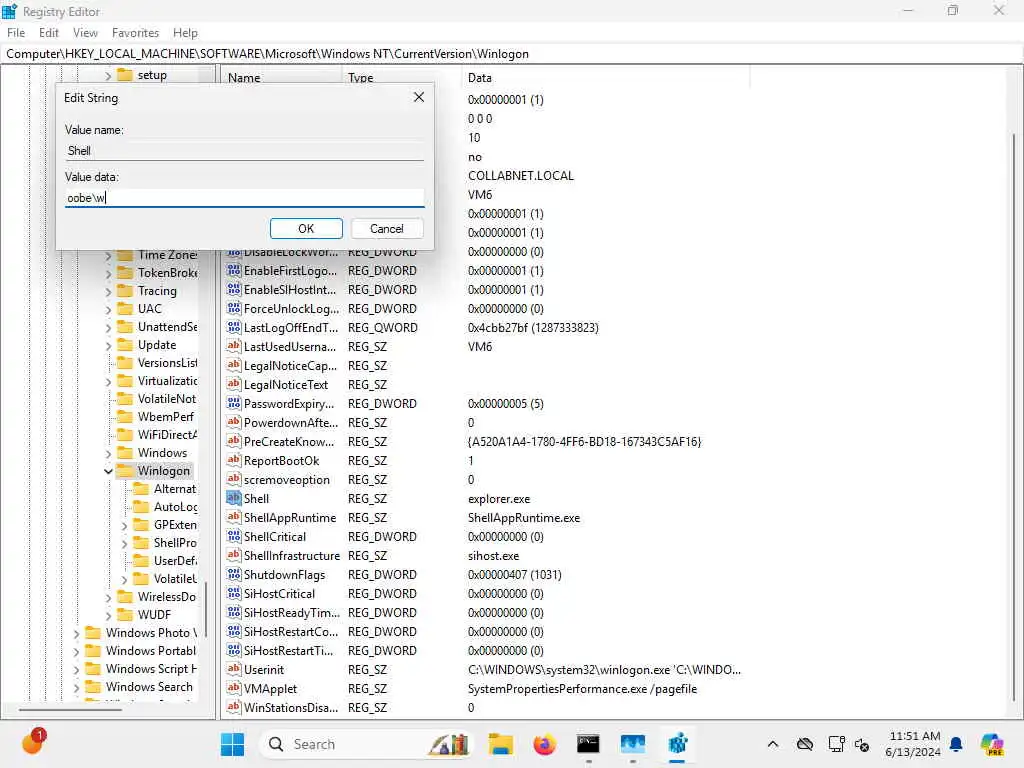
Task: Click the explorer.exe data cell
Action: (499, 499)
